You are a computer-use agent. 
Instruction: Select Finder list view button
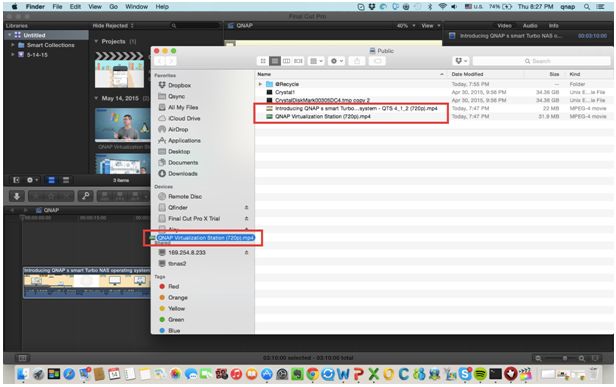[275, 61]
